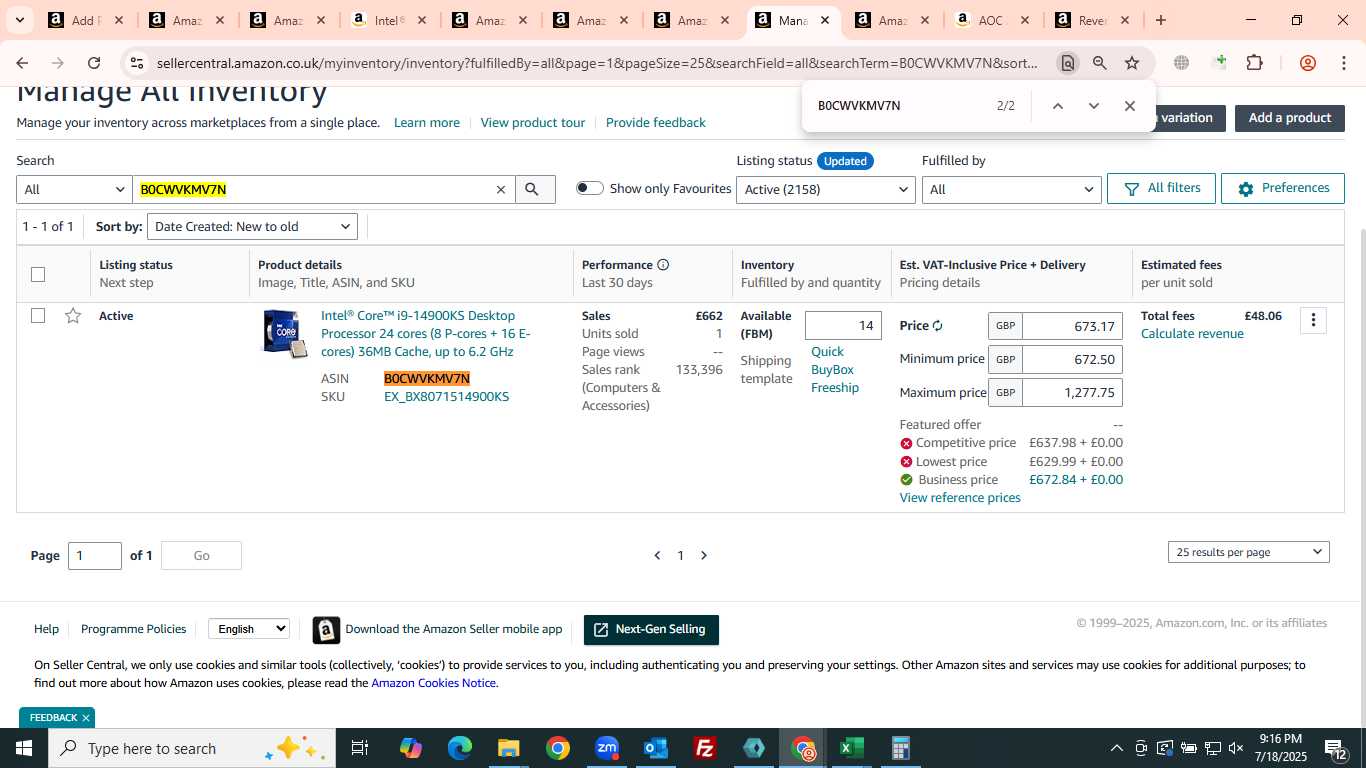This screenshot has width=1366, height=768.
Task: Open the Sort by dropdown
Action: 252,227
